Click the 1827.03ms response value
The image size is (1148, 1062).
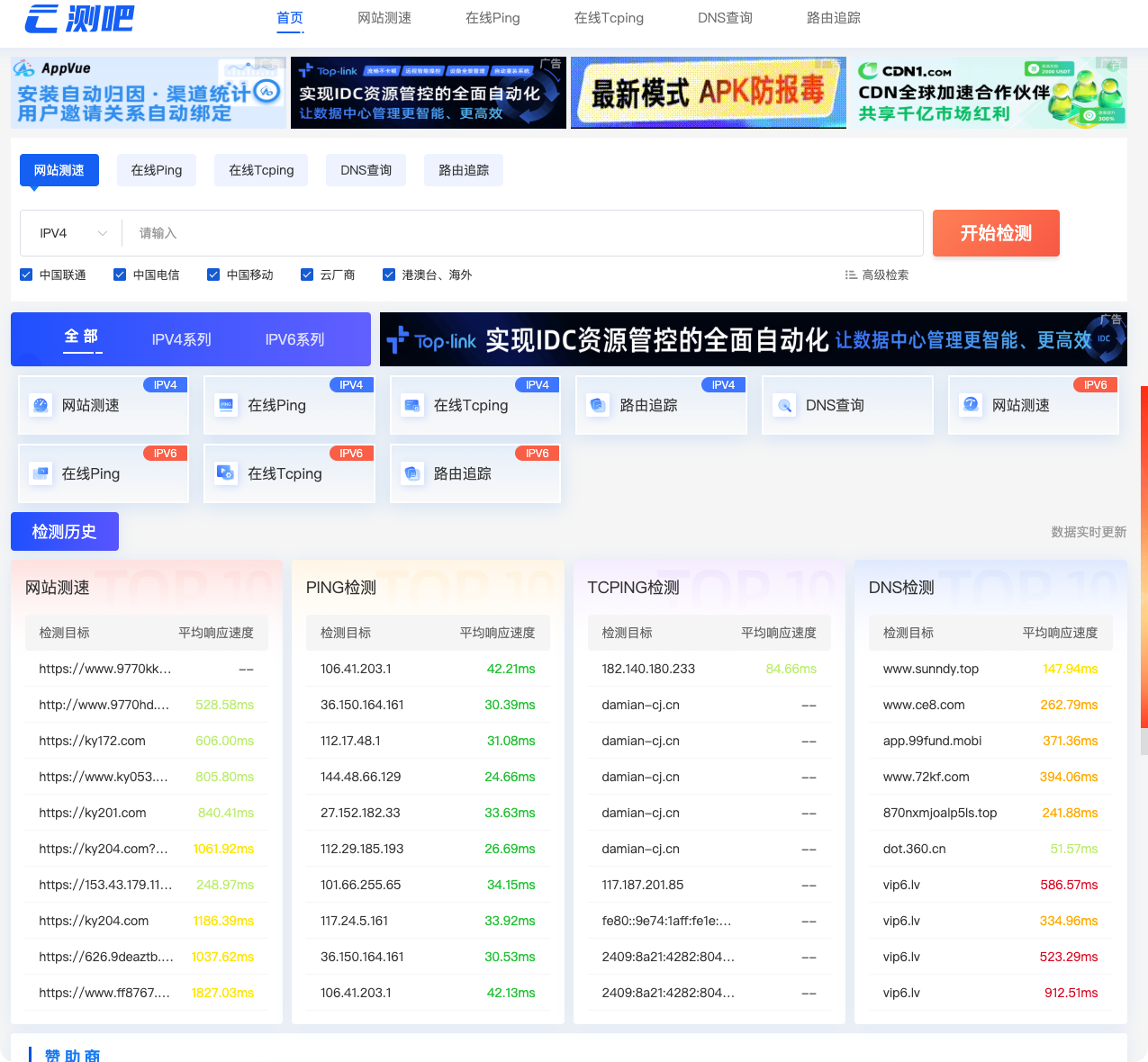(222, 993)
